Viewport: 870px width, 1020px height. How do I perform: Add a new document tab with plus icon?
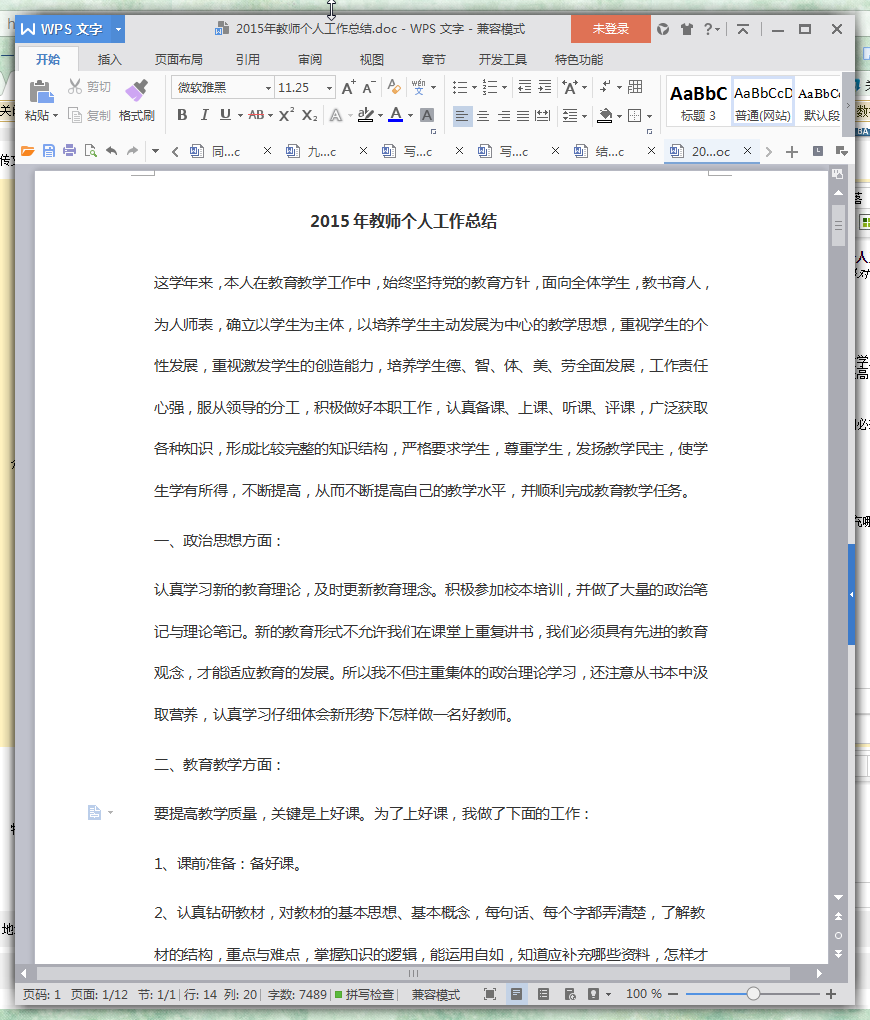[x=791, y=152]
